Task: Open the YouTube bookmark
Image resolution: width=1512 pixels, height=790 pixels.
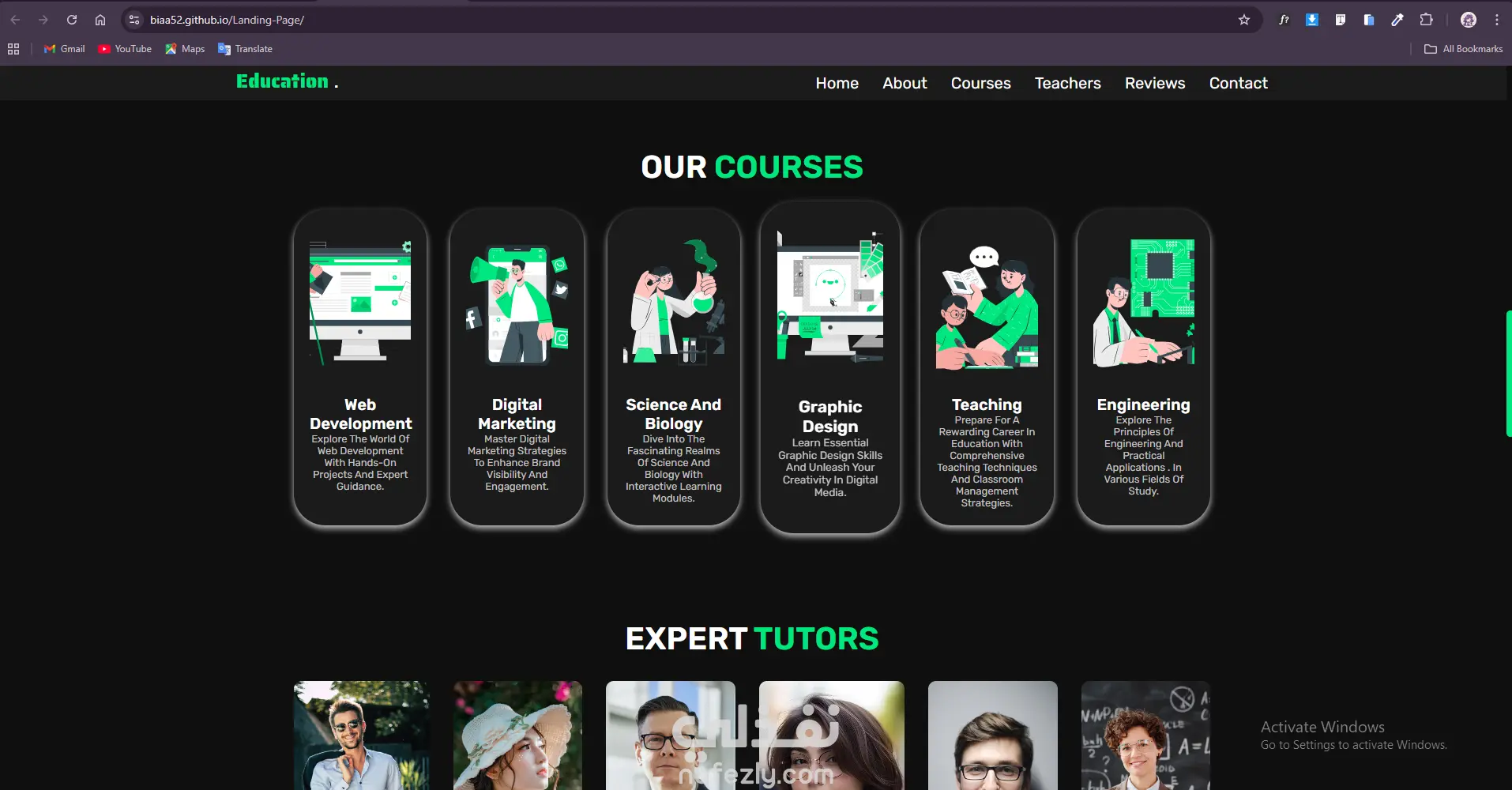Action: click(x=125, y=49)
